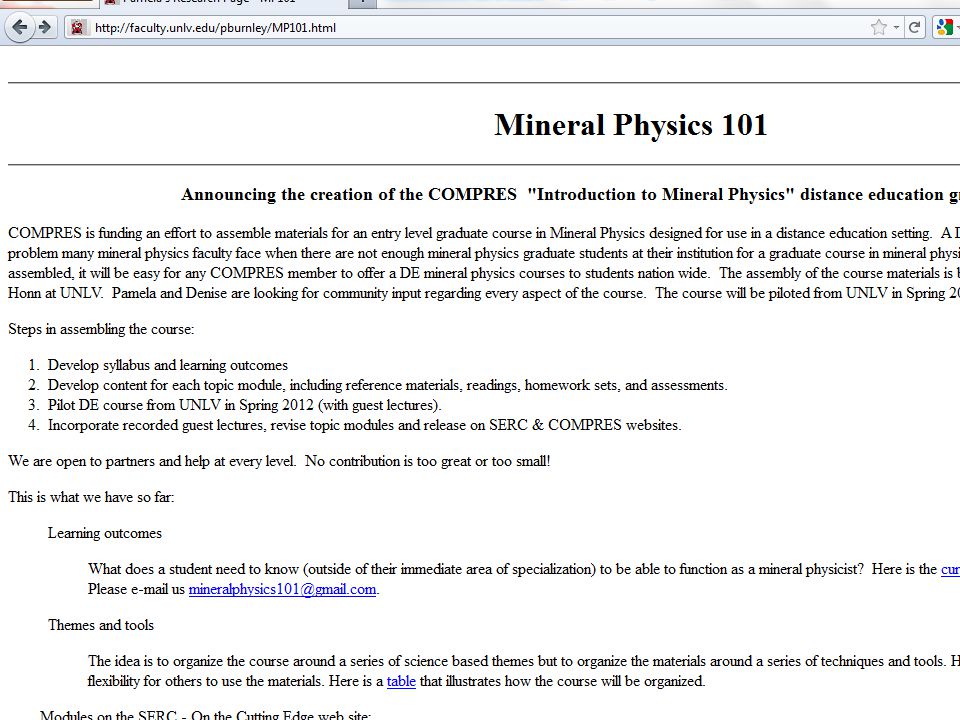Focus the address bar showing faculty.unlv.edu URL

click(478, 28)
